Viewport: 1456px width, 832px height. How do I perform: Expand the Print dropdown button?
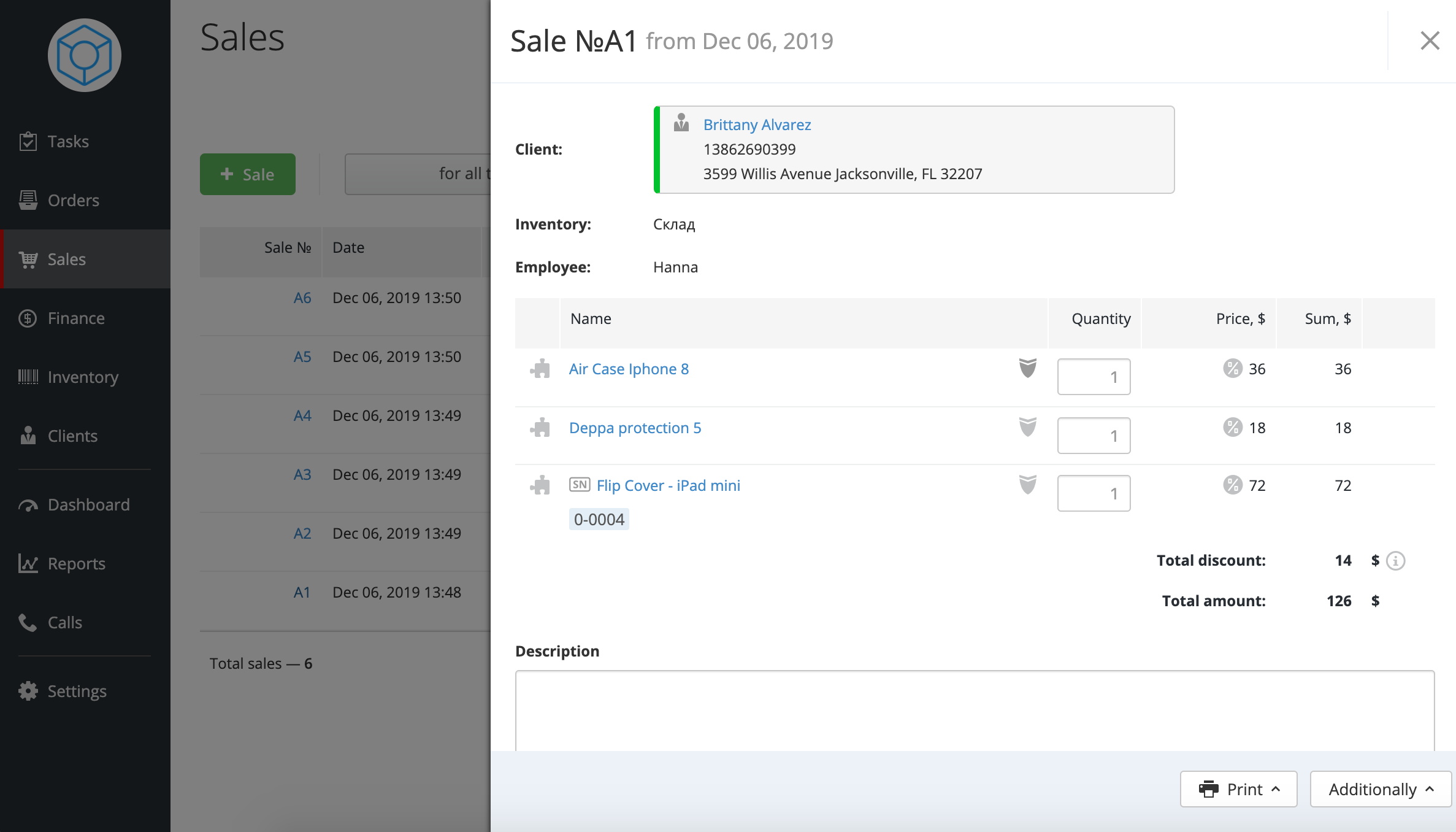[x=1238, y=789]
